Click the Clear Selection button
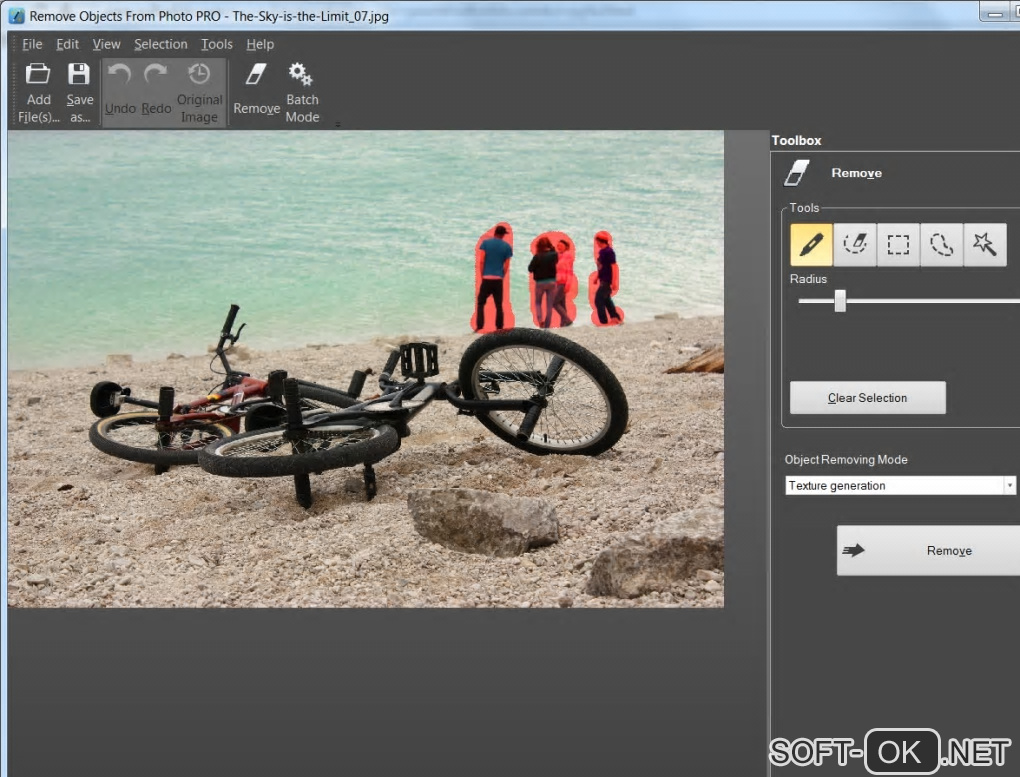 click(867, 398)
